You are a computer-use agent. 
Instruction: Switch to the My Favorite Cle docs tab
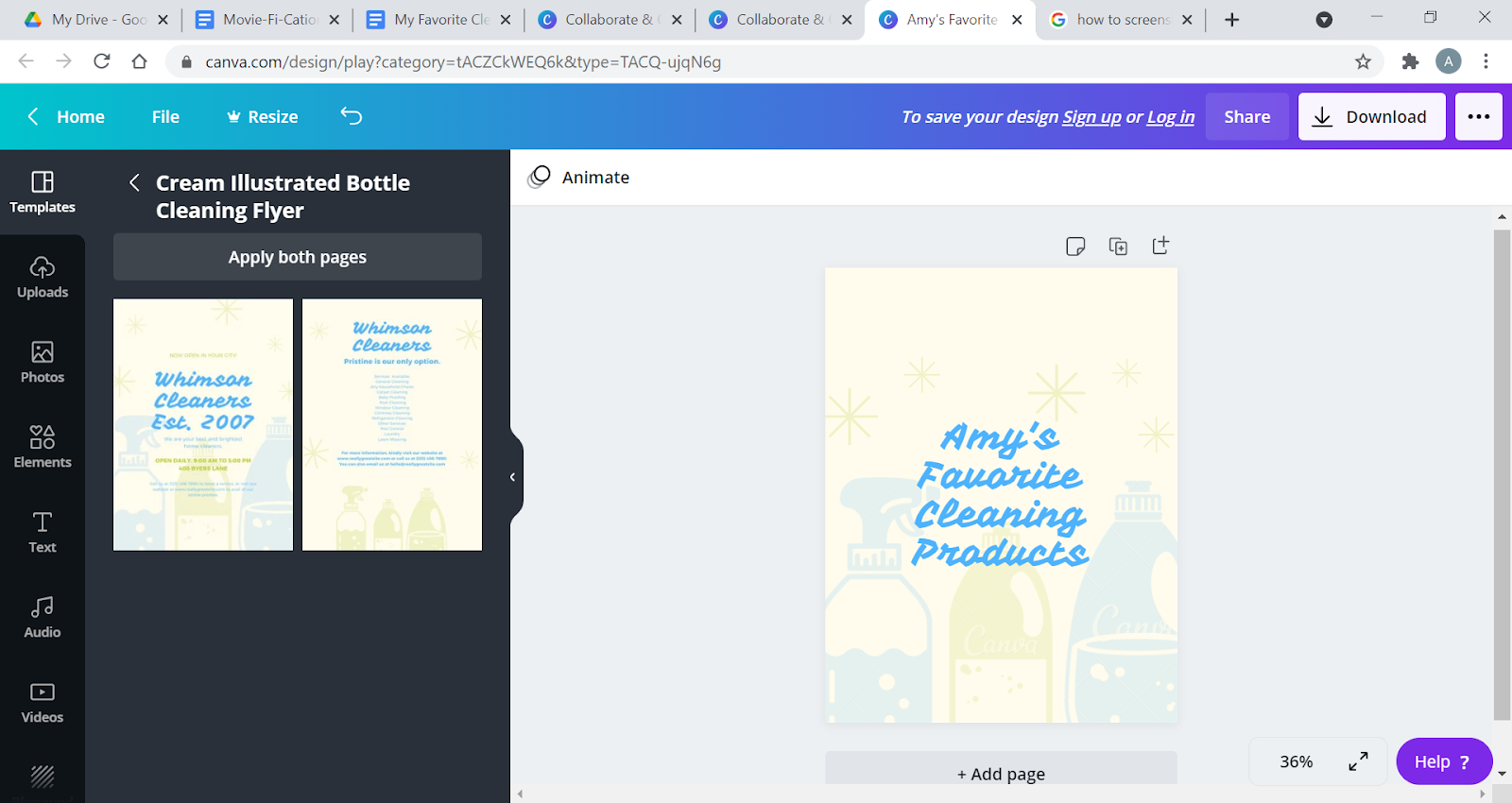pyautogui.click(x=439, y=20)
